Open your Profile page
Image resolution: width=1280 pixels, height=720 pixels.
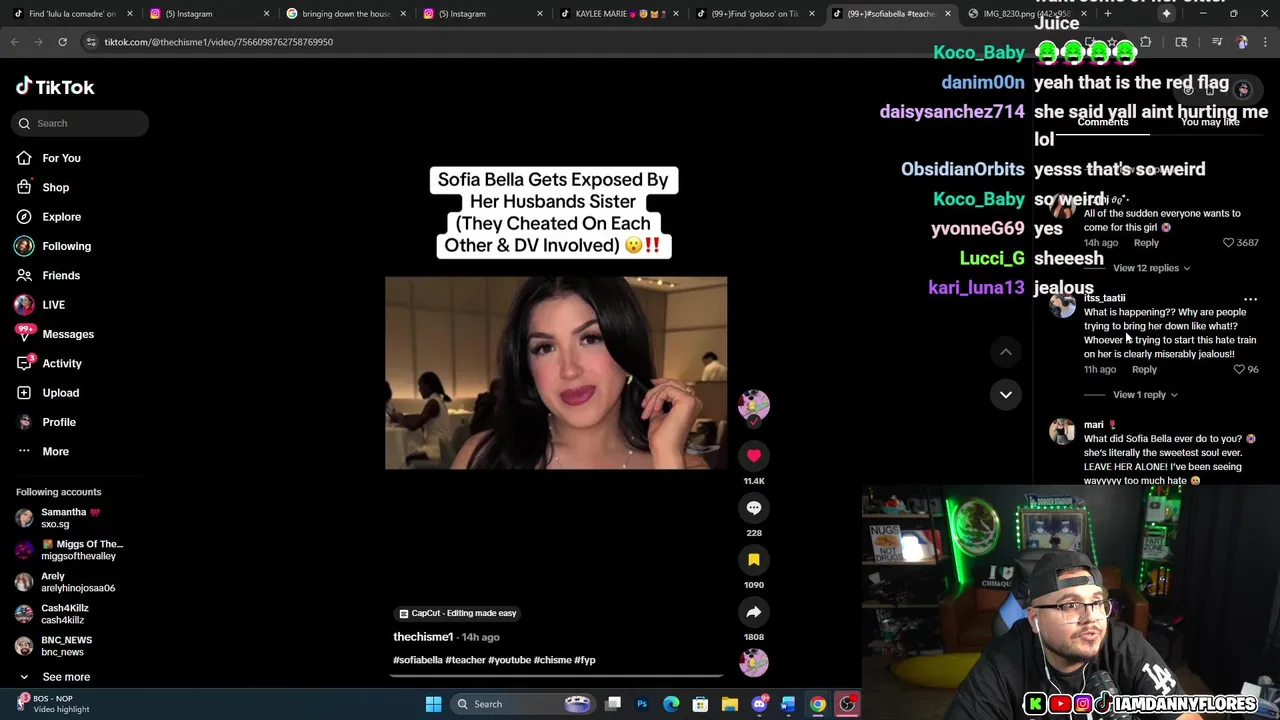point(59,422)
